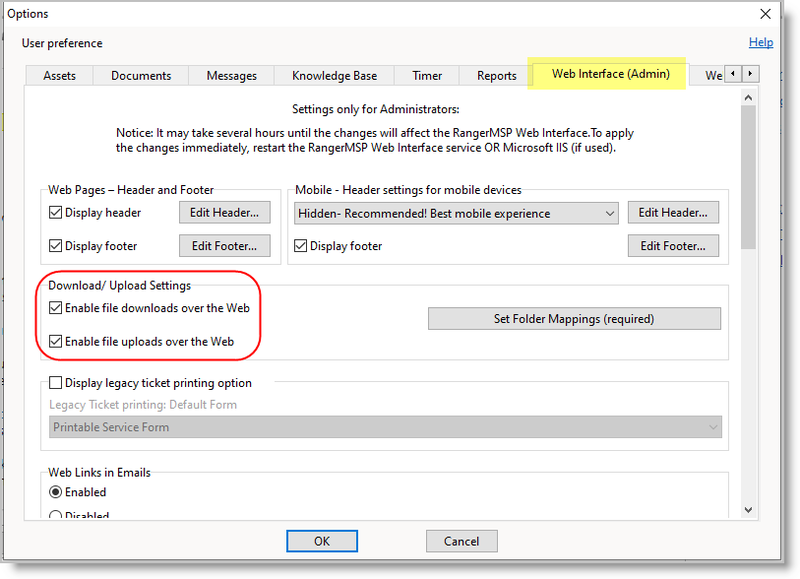Click Edit Header for mobile devices

[673, 212]
